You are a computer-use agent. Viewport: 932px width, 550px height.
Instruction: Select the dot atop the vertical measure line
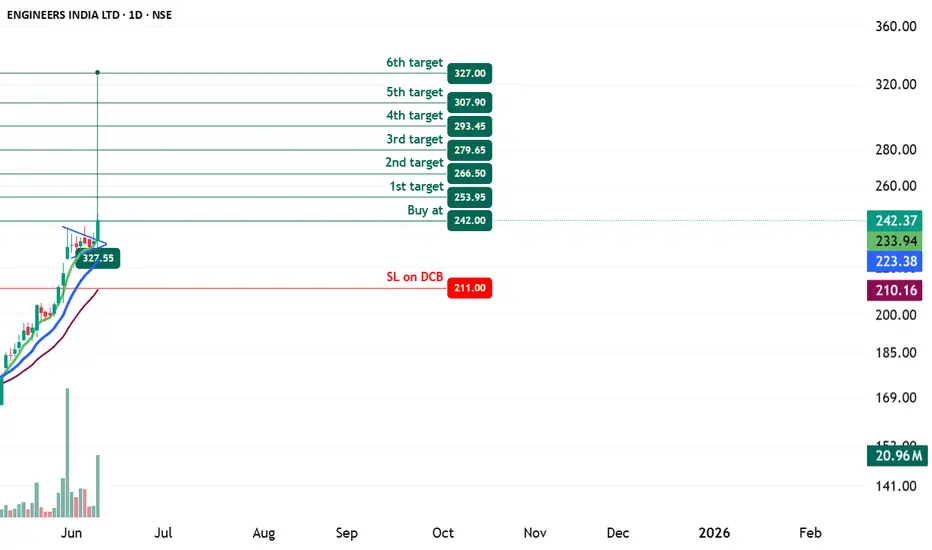pos(97,73)
